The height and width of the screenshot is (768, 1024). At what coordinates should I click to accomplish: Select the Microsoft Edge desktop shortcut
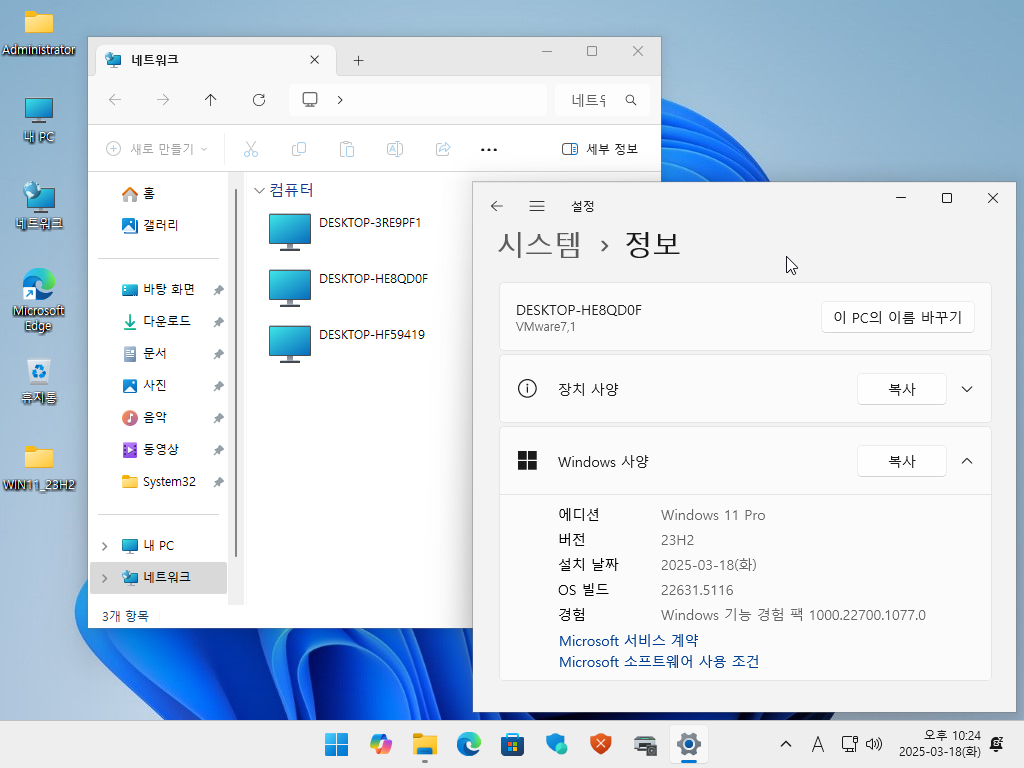(x=39, y=300)
